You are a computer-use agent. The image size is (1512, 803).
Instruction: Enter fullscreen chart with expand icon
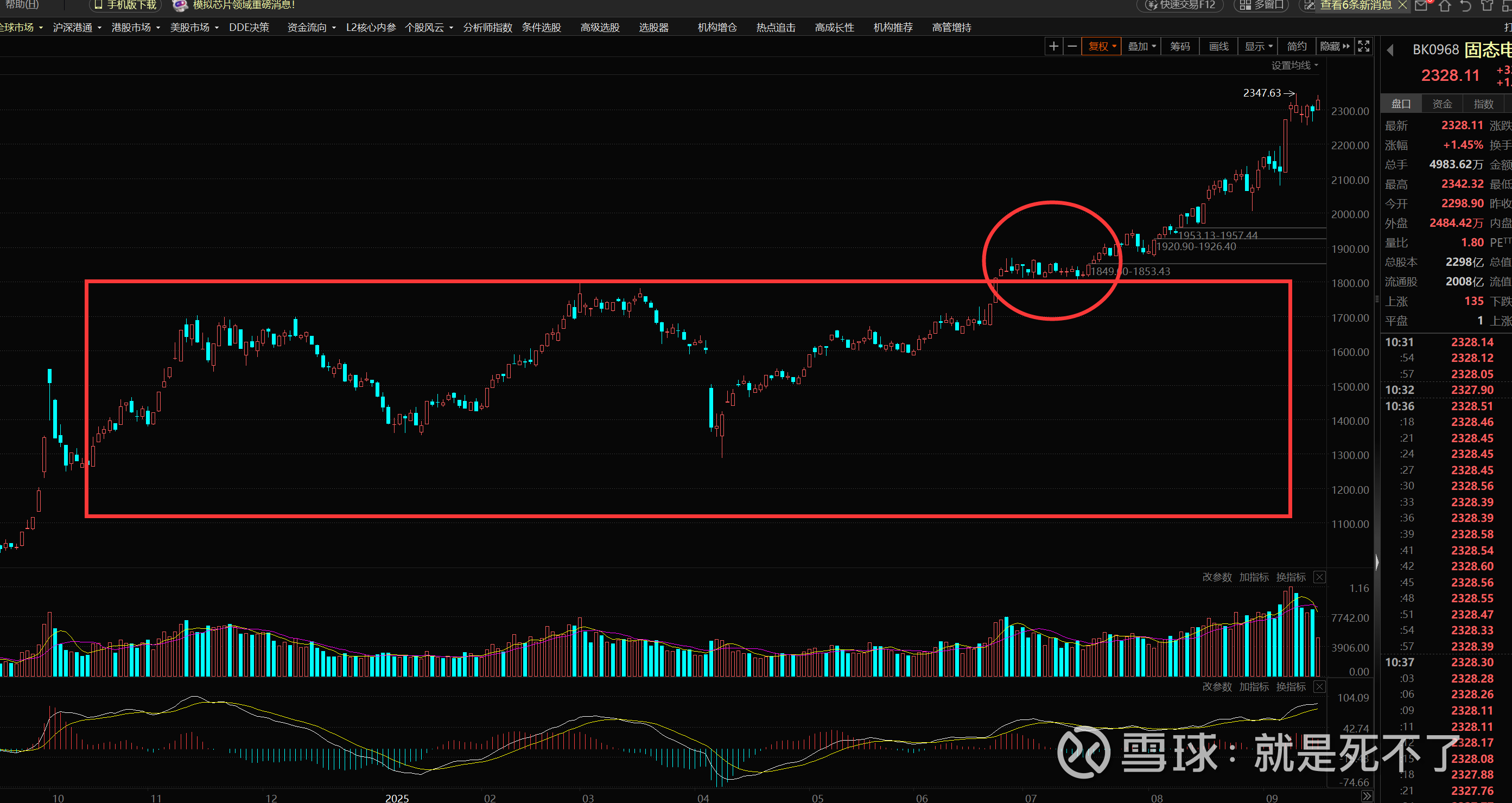[1363, 46]
